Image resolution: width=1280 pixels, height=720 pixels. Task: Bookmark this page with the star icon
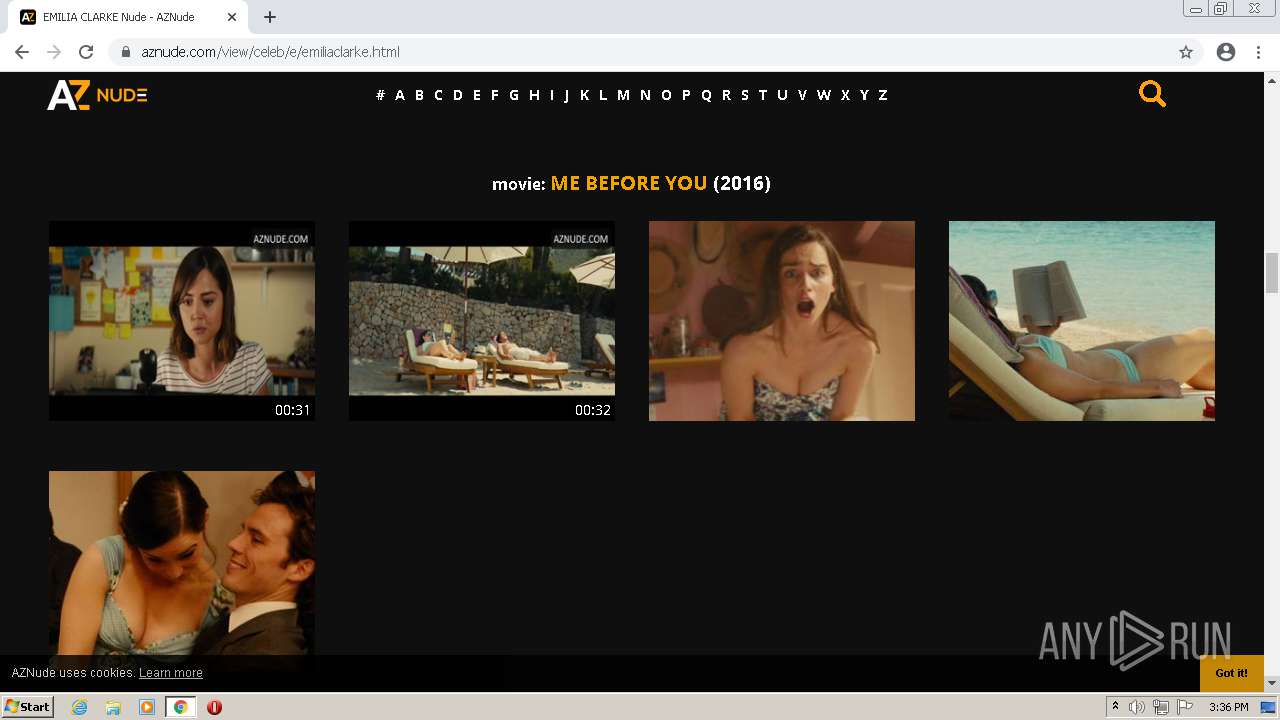pyautogui.click(x=1186, y=52)
